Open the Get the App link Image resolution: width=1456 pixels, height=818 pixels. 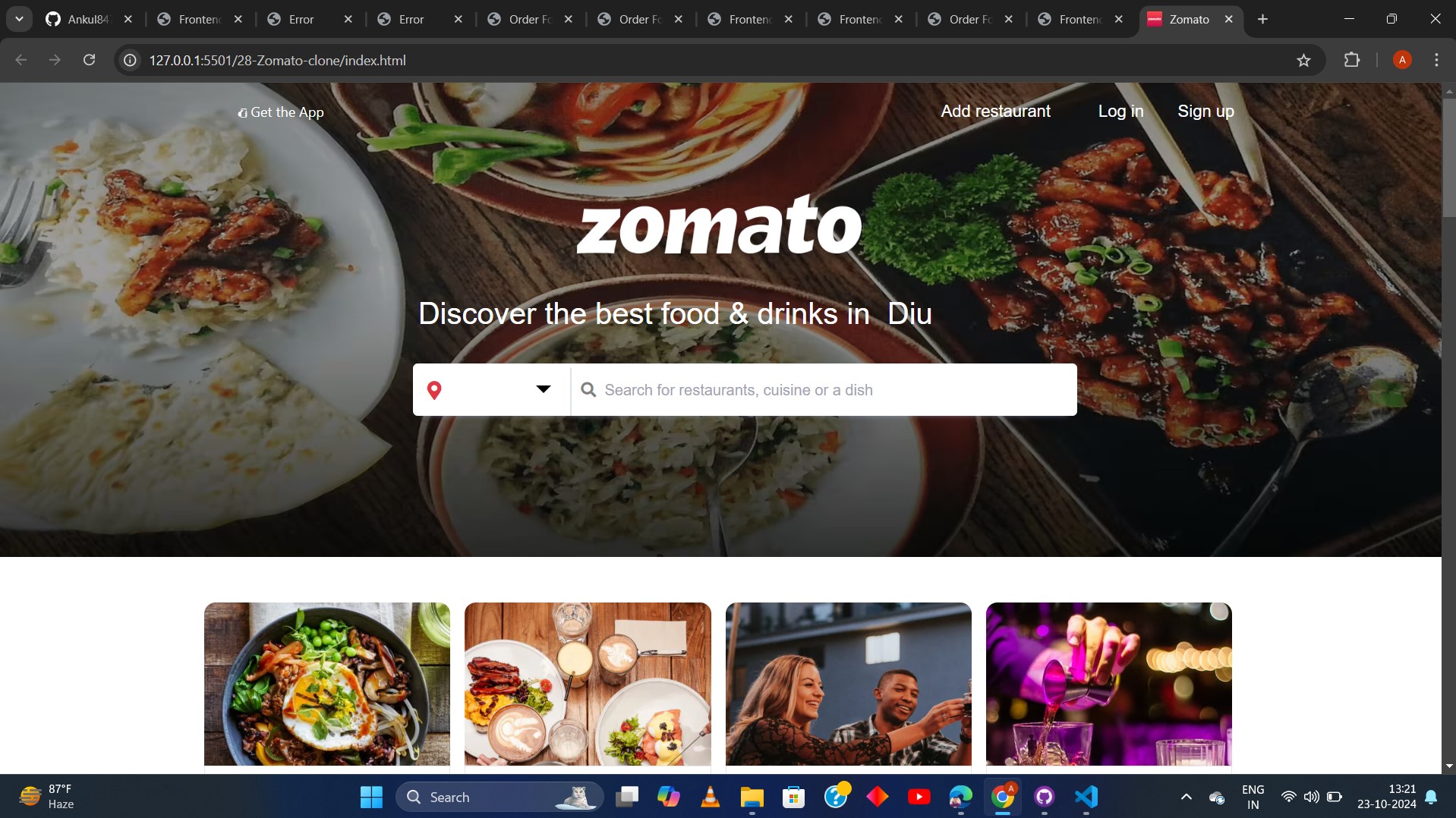pyautogui.click(x=281, y=112)
